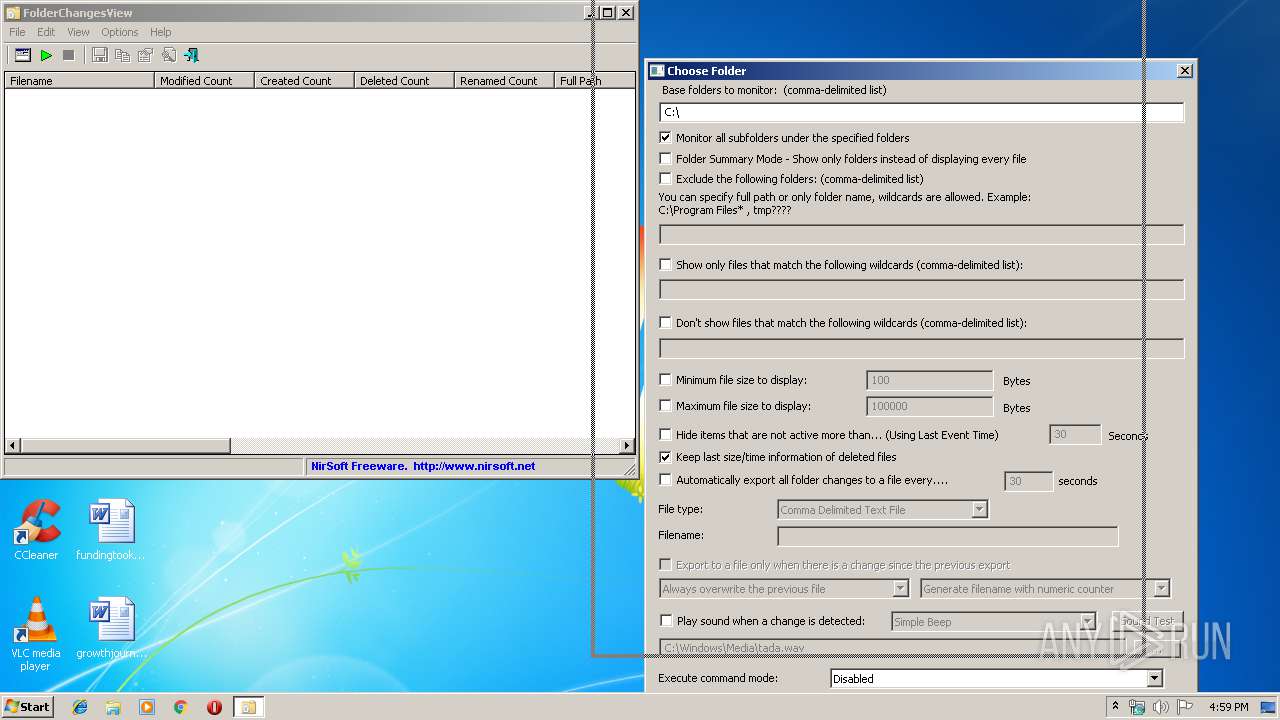Show hidden tray icons arrow
The height and width of the screenshot is (720, 1280).
1115,706
